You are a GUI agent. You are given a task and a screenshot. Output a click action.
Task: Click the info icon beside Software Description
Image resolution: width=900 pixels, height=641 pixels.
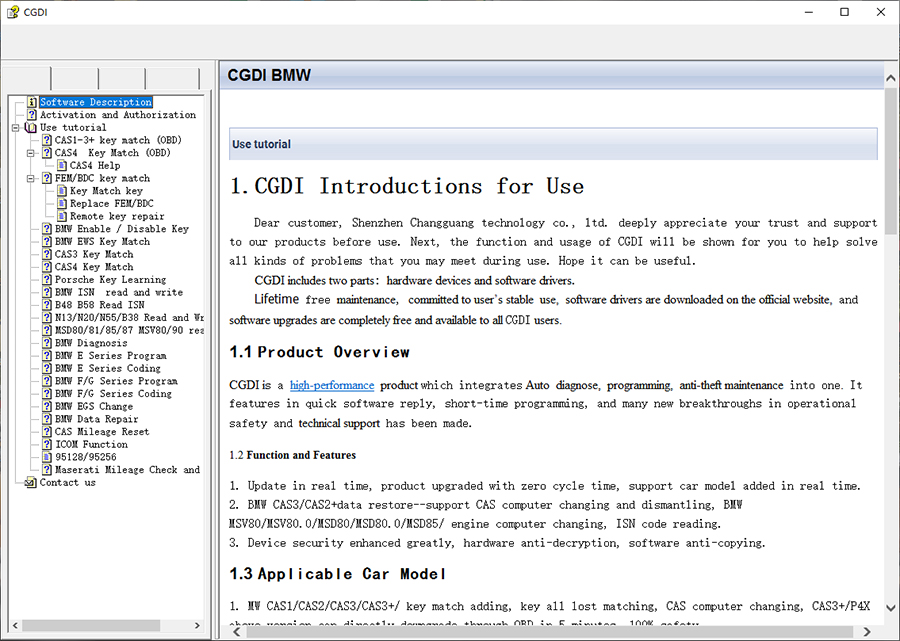coord(32,102)
